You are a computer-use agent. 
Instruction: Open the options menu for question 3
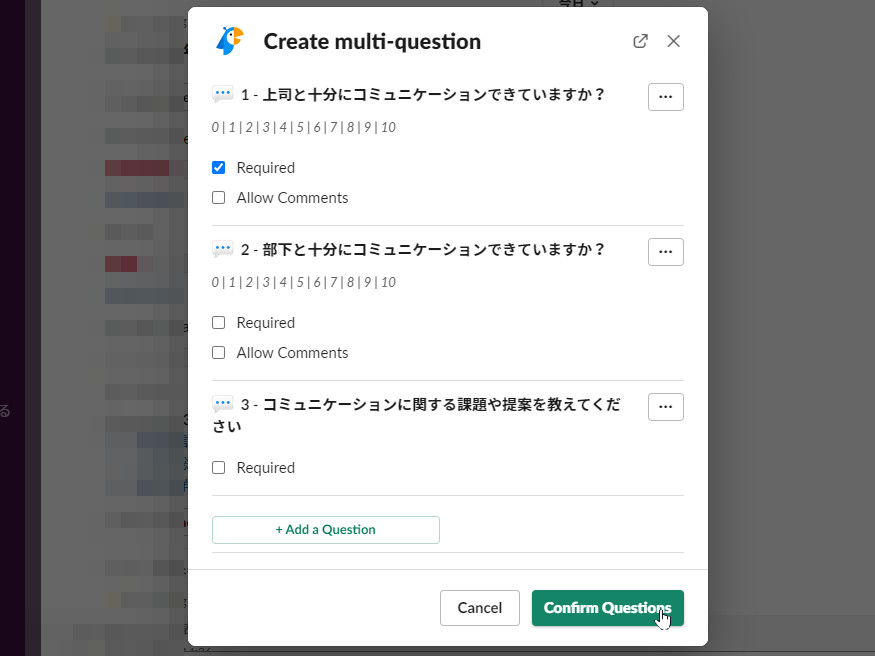click(666, 407)
